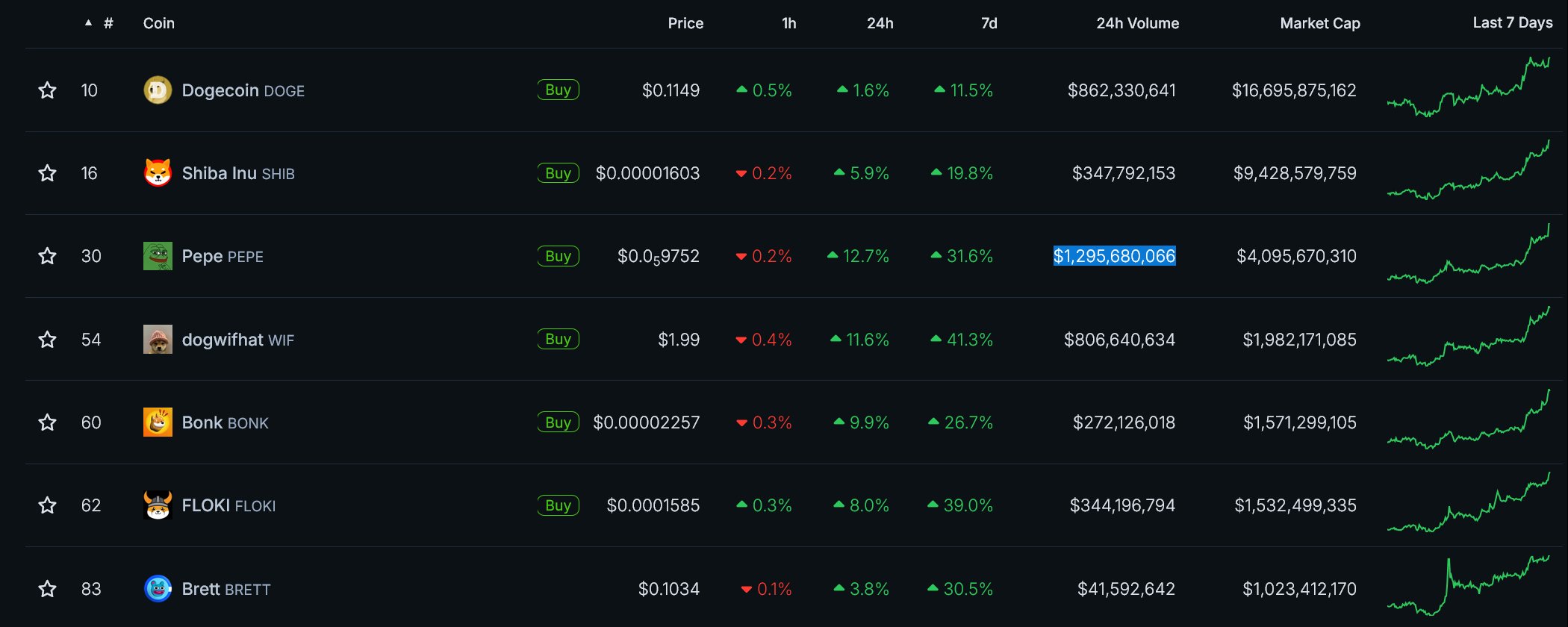Click the 7d column header
The height and width of the screenshot is (627, 1568).
pos(989,23)
